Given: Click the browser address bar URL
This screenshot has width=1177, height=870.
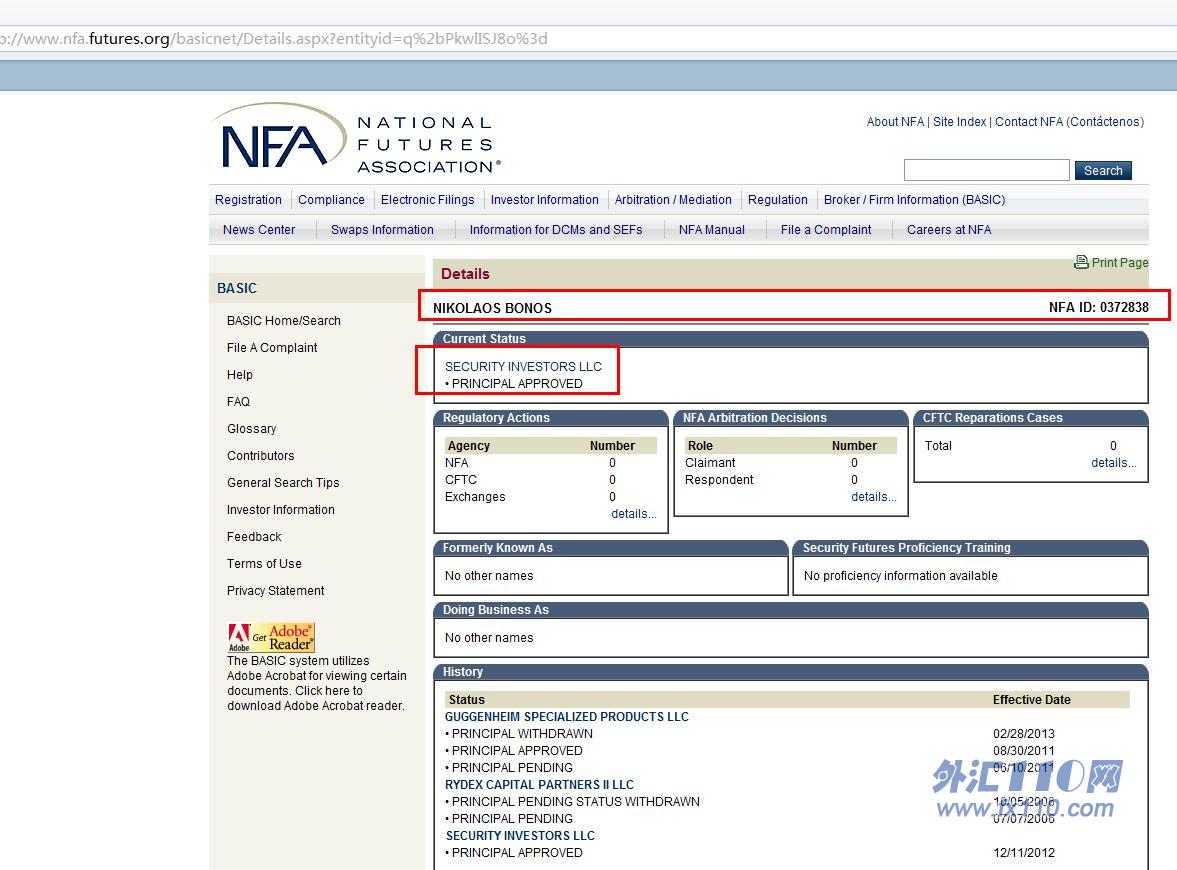Looking at the screenshot, I should (x=273, y=38).
